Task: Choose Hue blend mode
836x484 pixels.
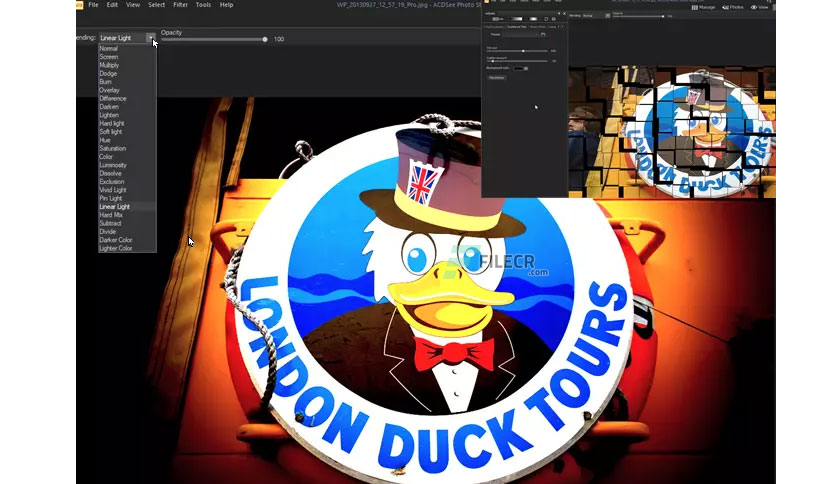Action: (x=127, y=140)
